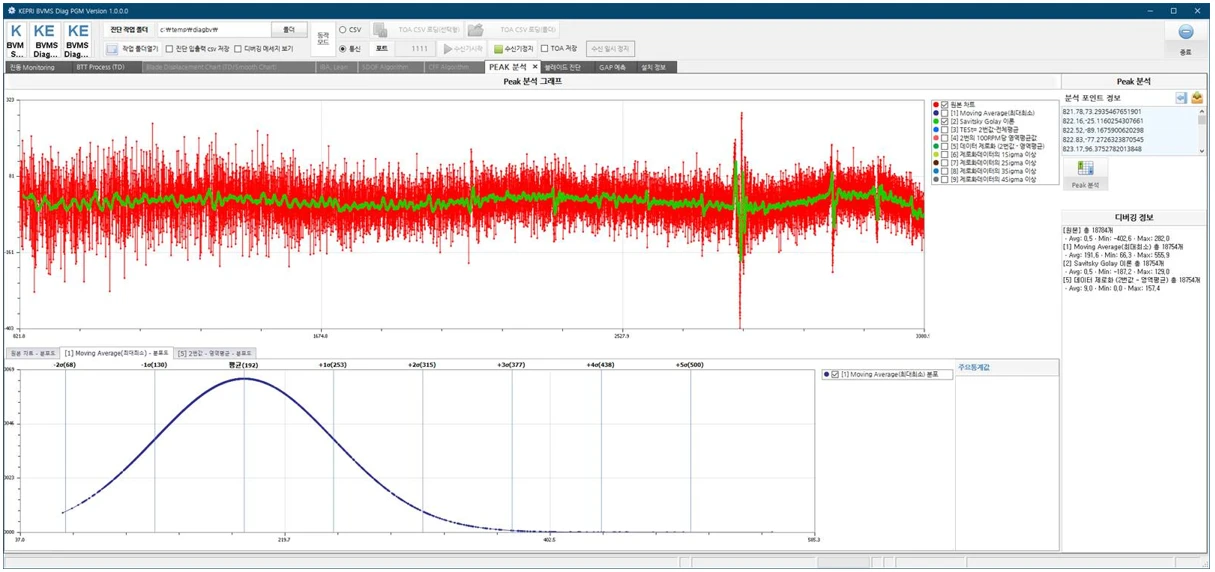1215x572 pixels.
Task: Toggle [1] Moving Average(최대최소) 분포 legend checkbox
Action: coord(835,374)
